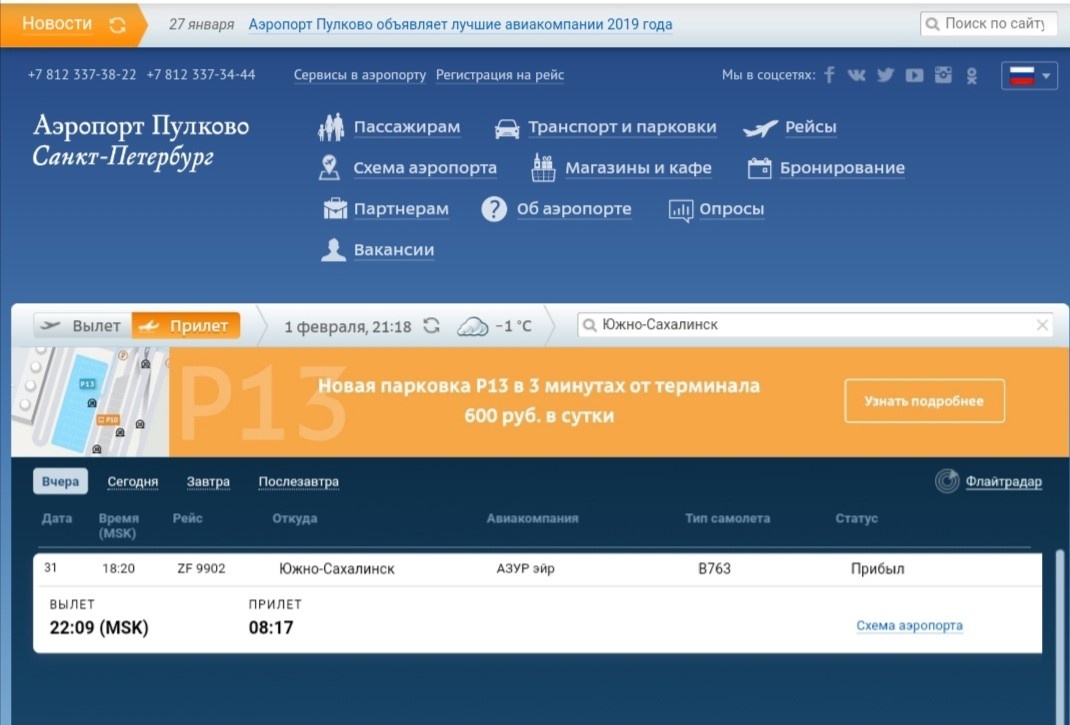This screenshot has width=1070, height=725.
Task: Open the Бронирование calendar icon
Action: pyautogui.click(x=758, y=167)
